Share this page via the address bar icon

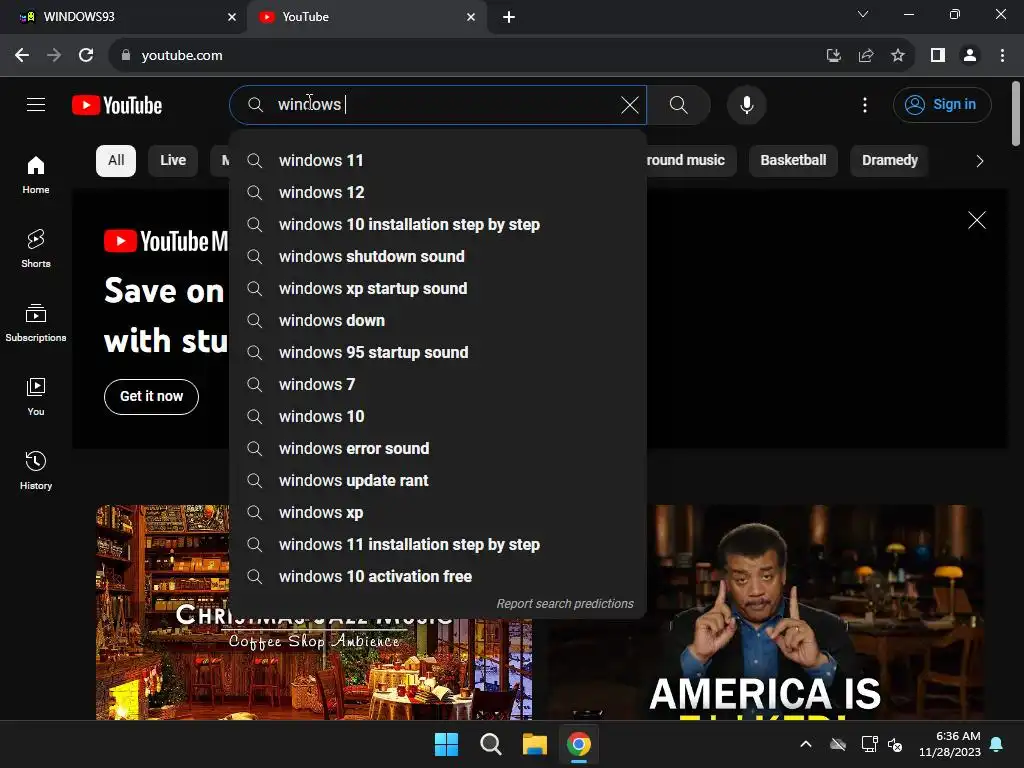point(866,56)
